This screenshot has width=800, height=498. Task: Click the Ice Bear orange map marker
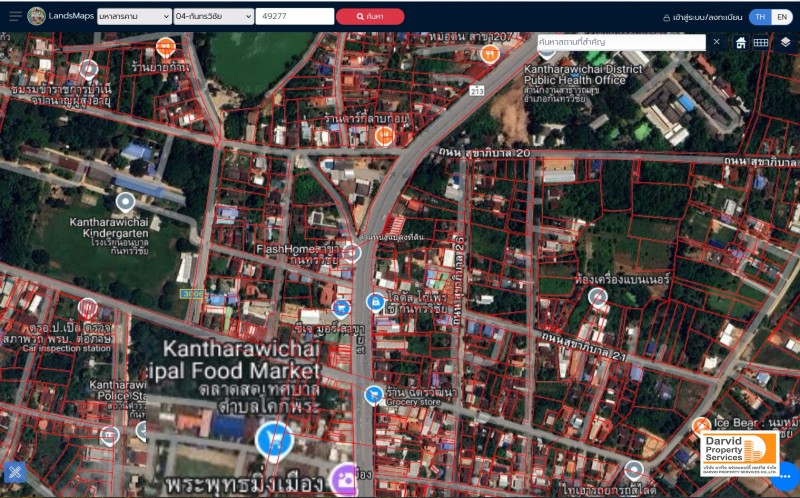[701, 426]
